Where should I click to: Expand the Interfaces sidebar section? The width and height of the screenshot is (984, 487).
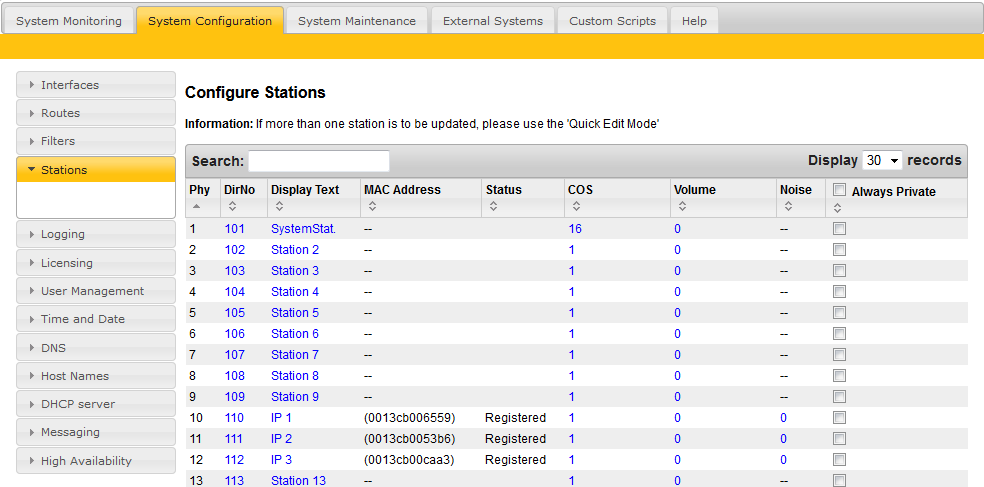pyautogui.click(x=96, y=85)
